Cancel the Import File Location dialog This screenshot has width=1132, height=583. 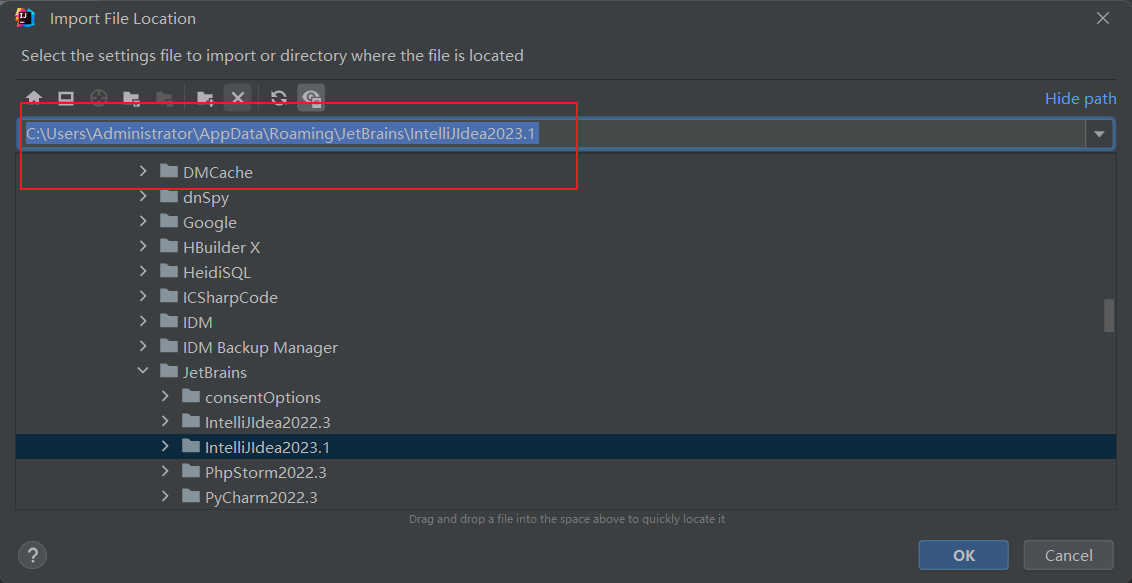pos(1068,555)
